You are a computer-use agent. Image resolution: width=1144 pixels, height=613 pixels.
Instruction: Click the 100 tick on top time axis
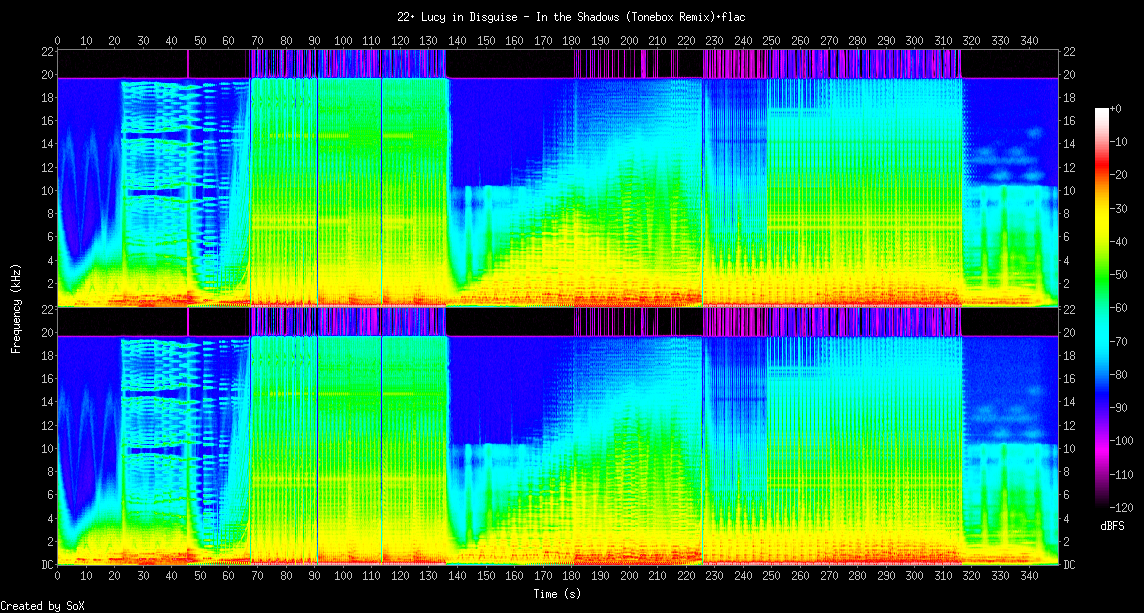(343, 40)
